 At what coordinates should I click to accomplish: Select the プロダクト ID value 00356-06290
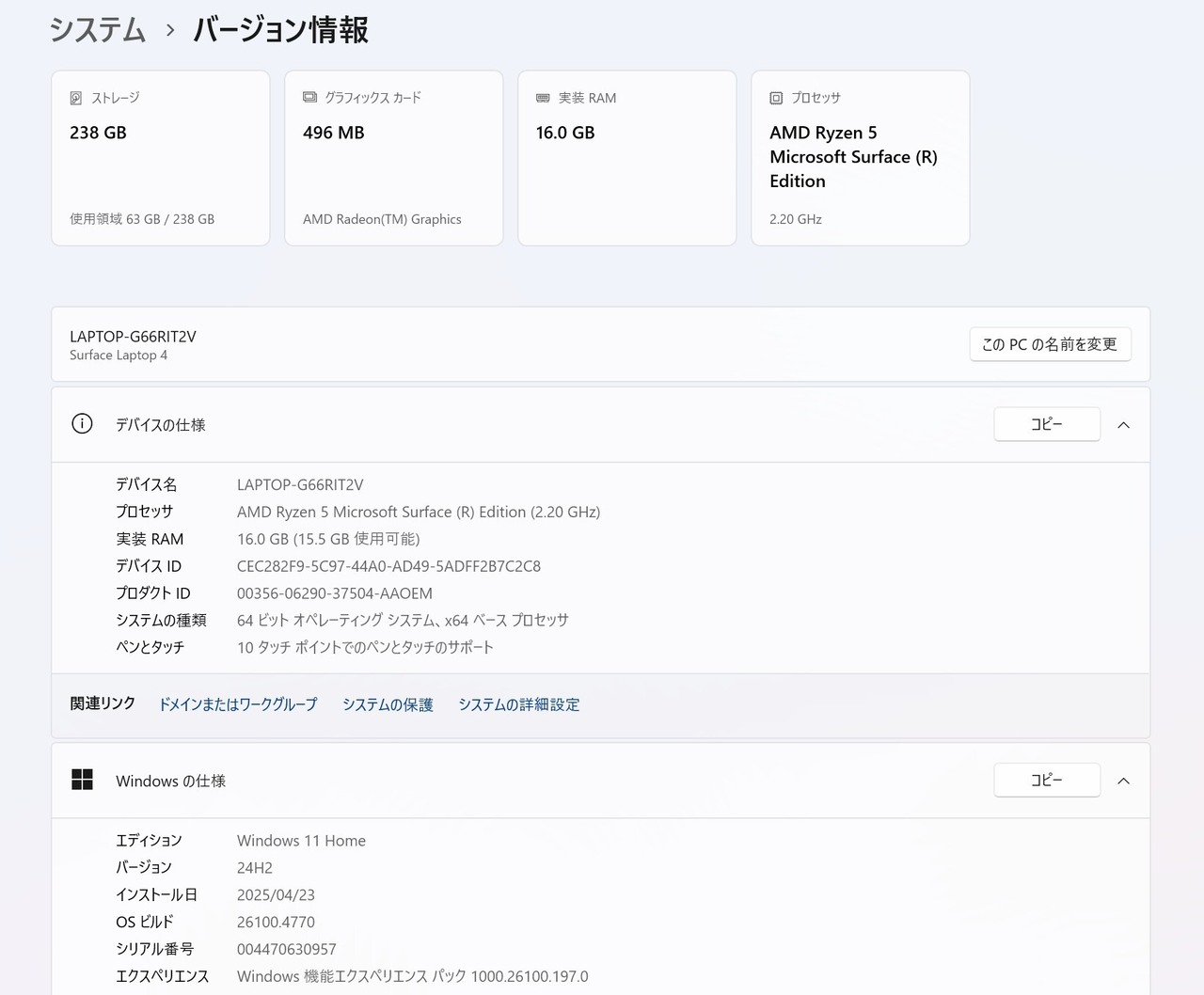point(335,593)
